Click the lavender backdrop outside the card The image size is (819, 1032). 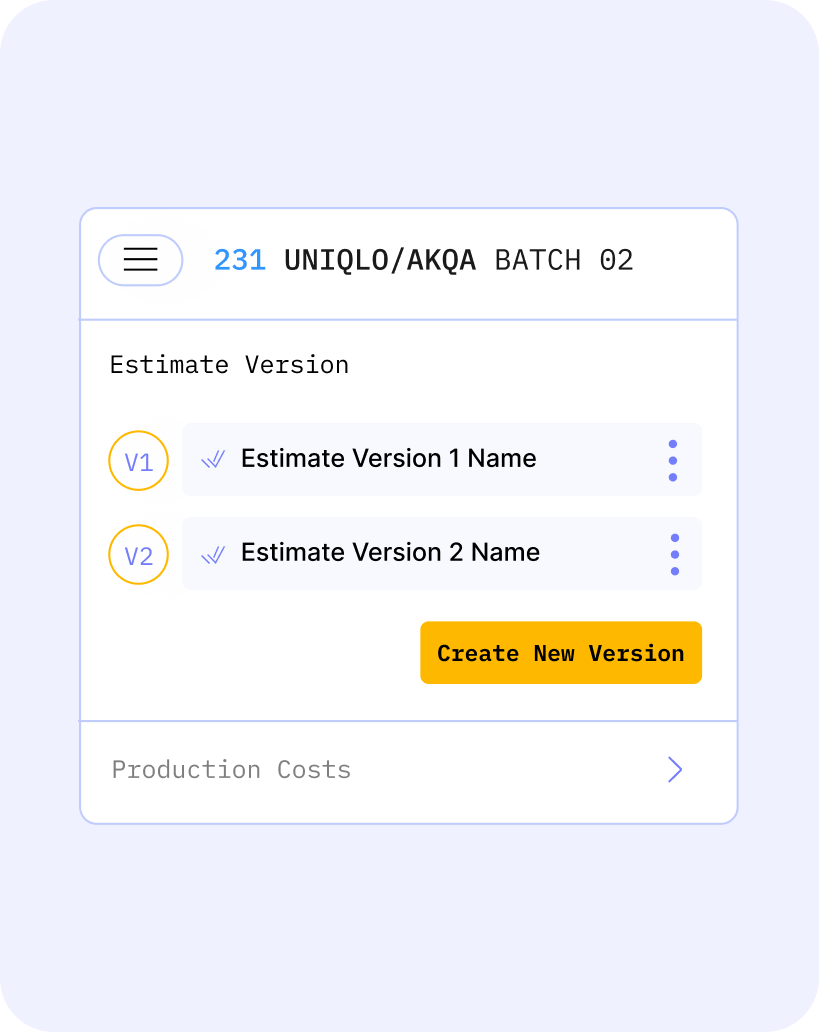click(x=408, y=105)
